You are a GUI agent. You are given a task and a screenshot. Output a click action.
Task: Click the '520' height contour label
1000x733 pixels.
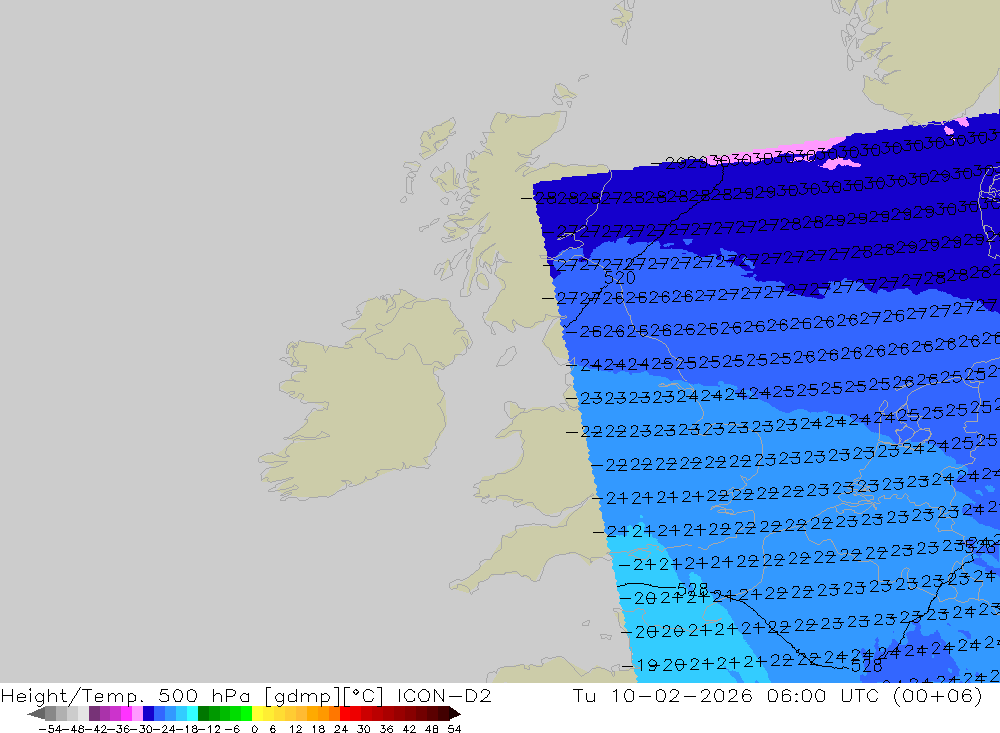tap(619, 278)
